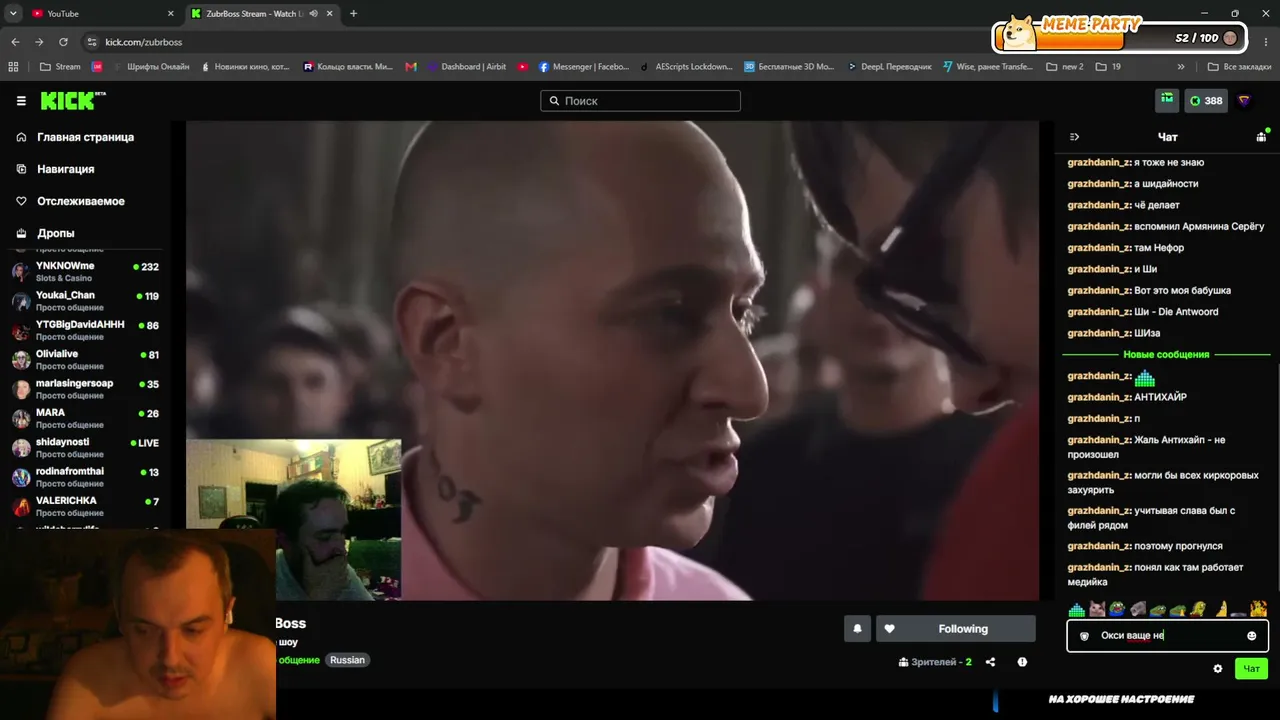Click the Kick logo
Viewport: 1280px width, 720px height.
73,101
